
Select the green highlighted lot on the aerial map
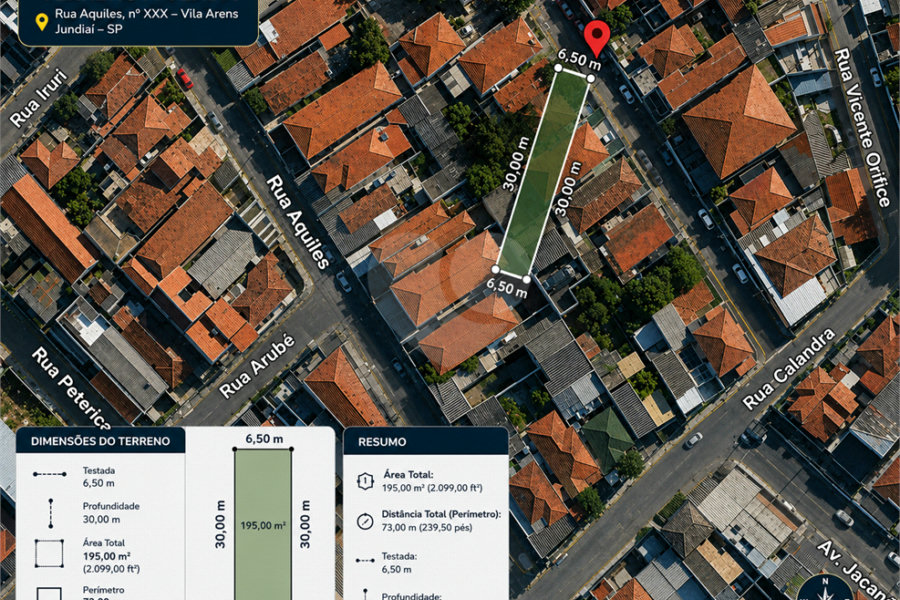544,172
